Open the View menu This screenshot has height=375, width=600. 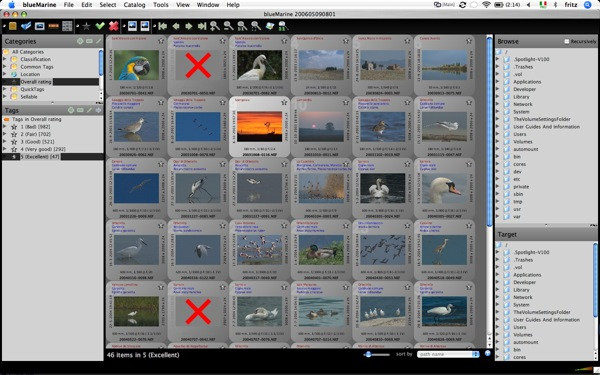(x=183, y=5)
